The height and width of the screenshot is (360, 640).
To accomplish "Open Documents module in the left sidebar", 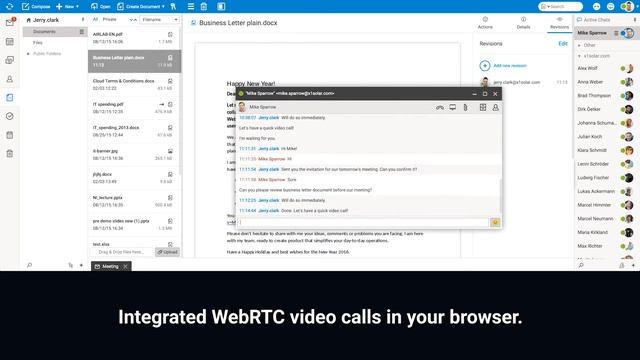I will 10,98.
